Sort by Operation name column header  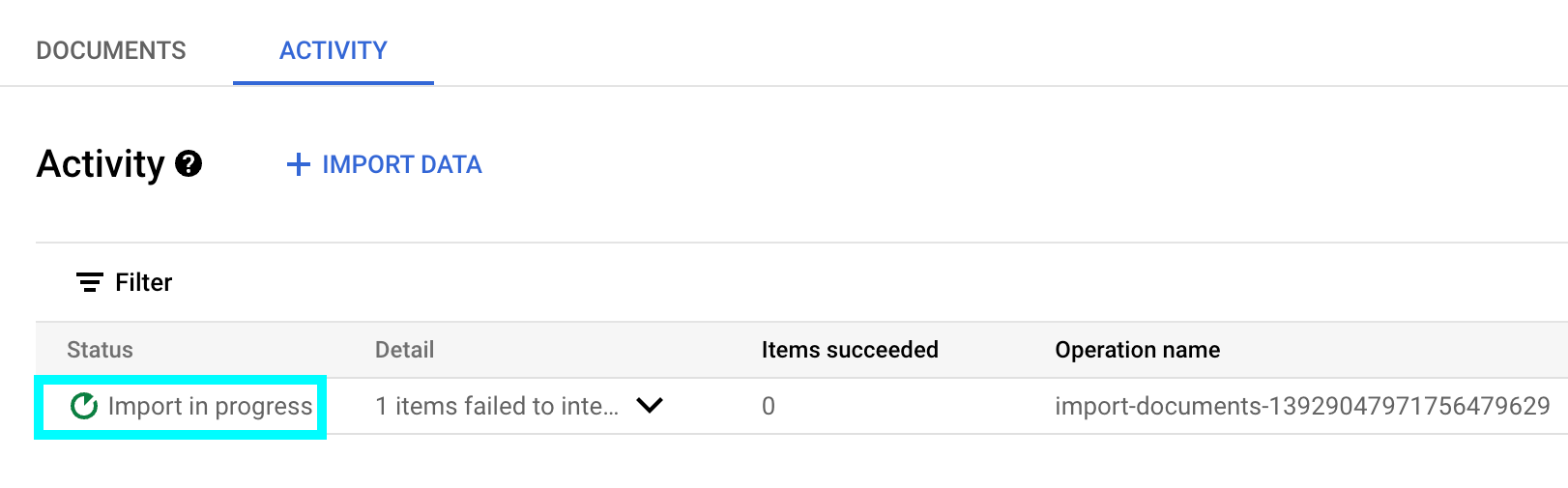[1137, 350]
